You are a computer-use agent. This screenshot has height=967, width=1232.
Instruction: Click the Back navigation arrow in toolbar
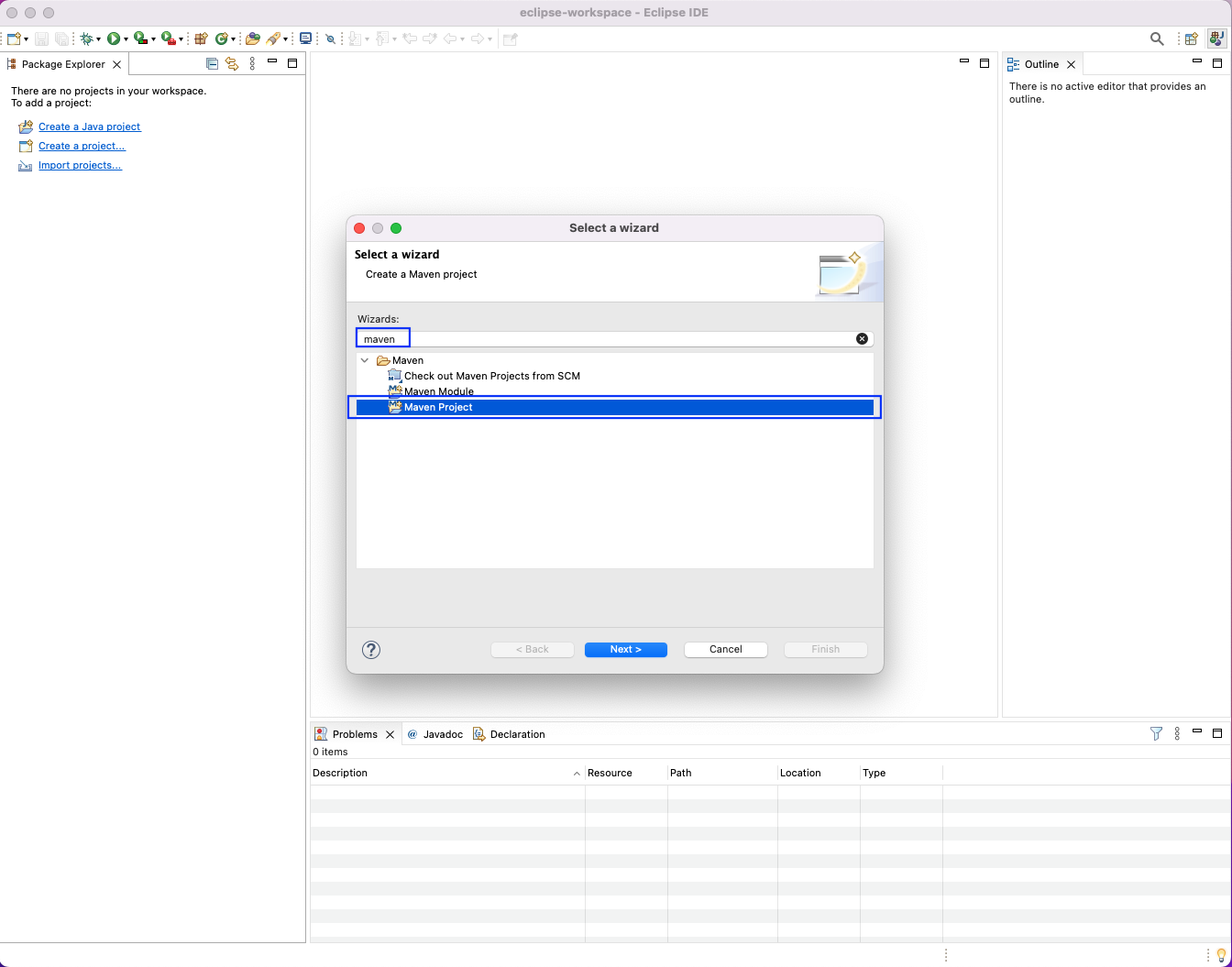[x=450, y=38]
